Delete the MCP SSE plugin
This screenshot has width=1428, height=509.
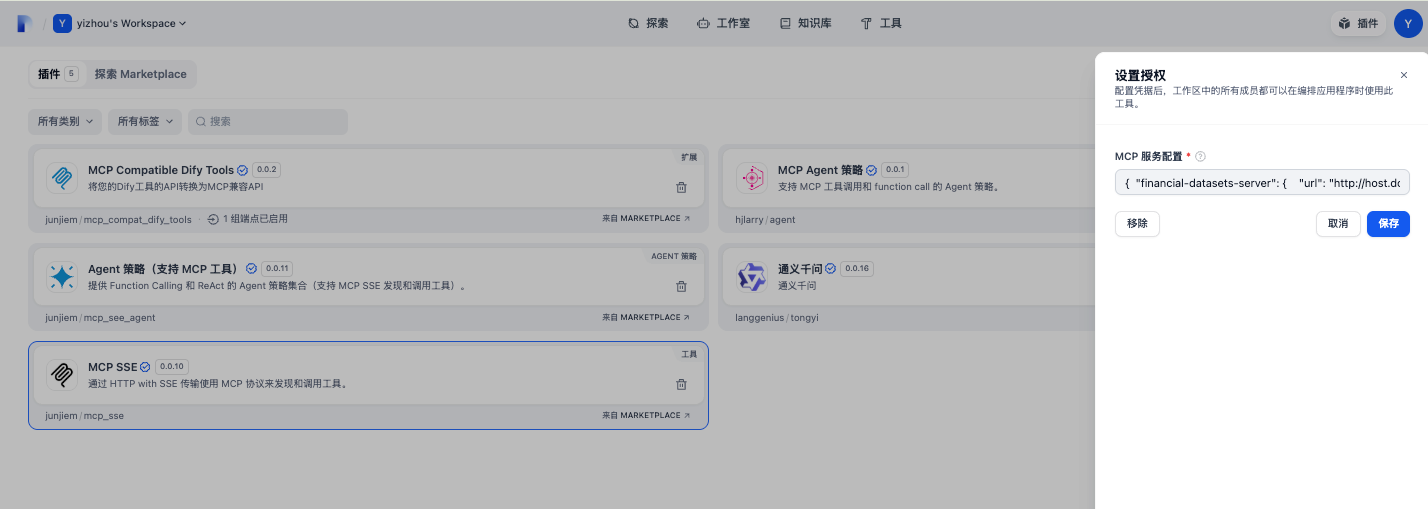coord(681,384)
